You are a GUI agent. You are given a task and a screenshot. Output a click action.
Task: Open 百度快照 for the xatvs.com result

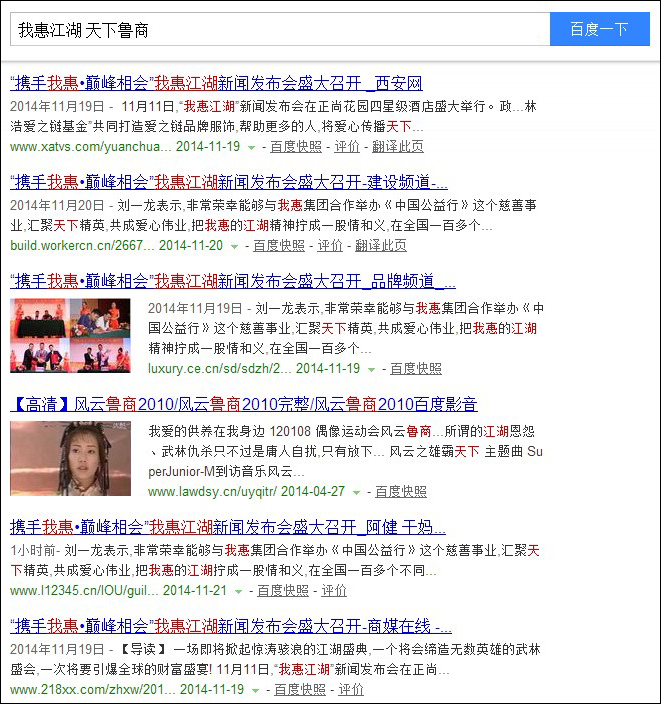296,147
